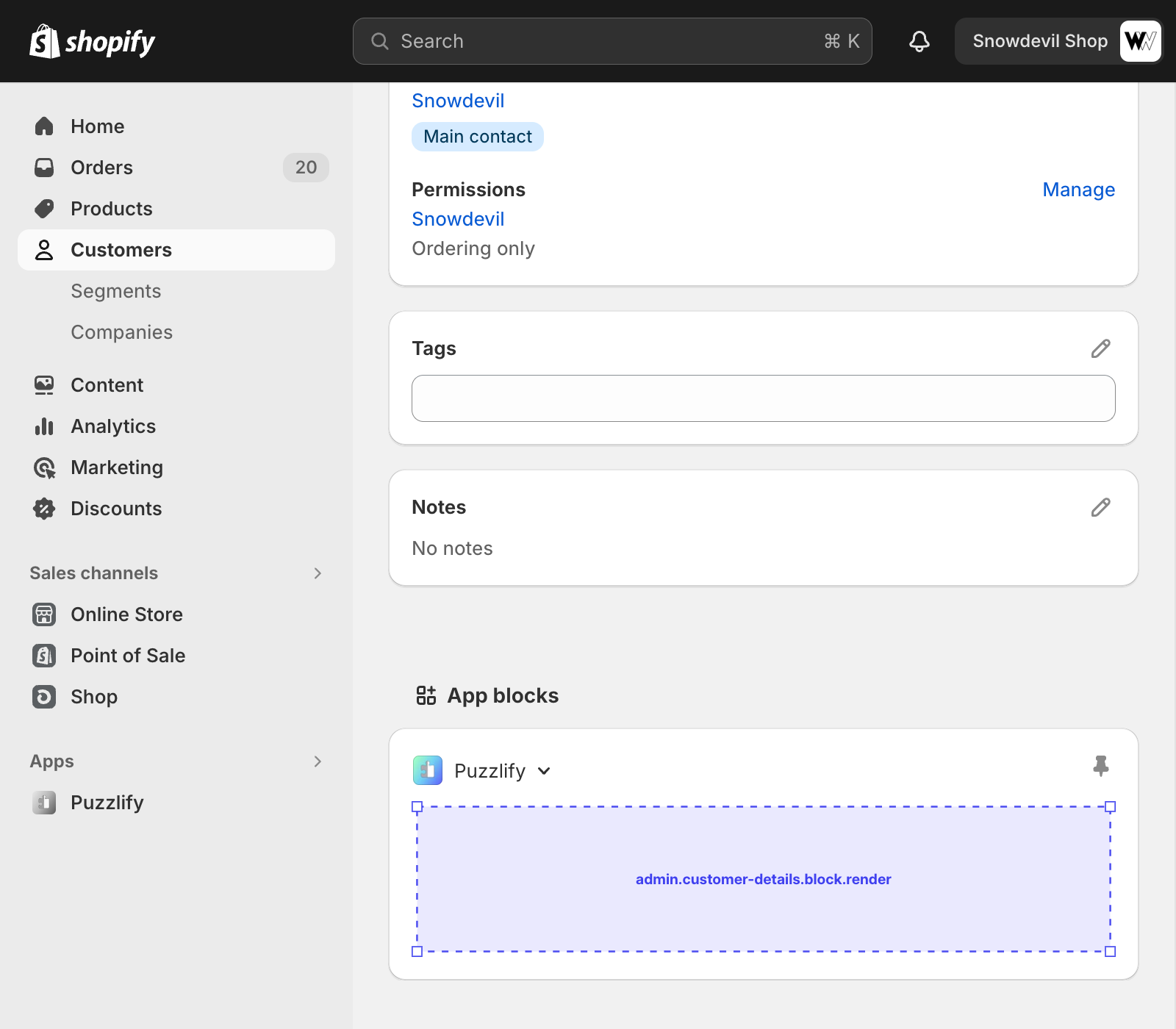Expand the Apps section chevron
This screenshot has height=1029, width=1176.
pyautogui.click(x=318, y=761)
